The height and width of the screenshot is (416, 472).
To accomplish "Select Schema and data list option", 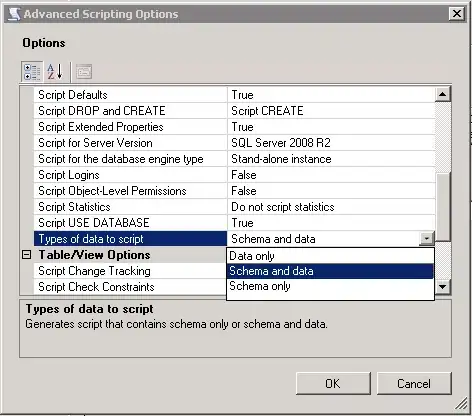I will 330,271.
